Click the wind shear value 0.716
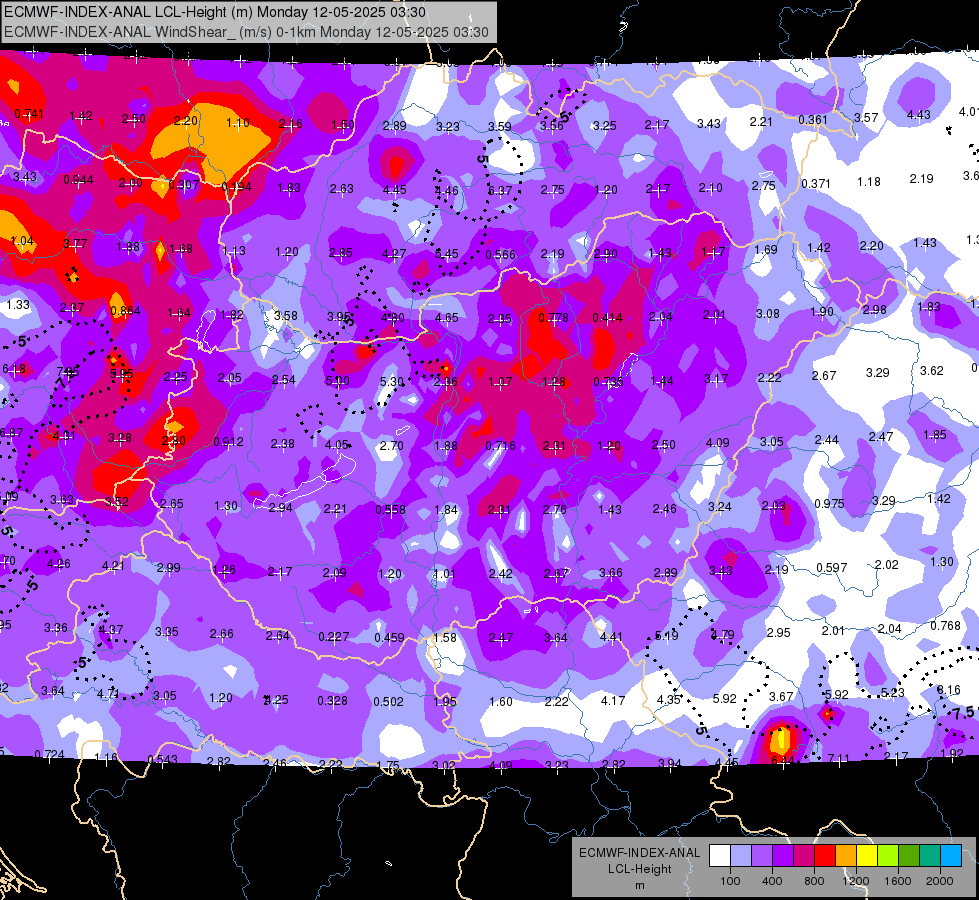Image resolution: width=979 pixels, height=900 pixels. (501, 446)
